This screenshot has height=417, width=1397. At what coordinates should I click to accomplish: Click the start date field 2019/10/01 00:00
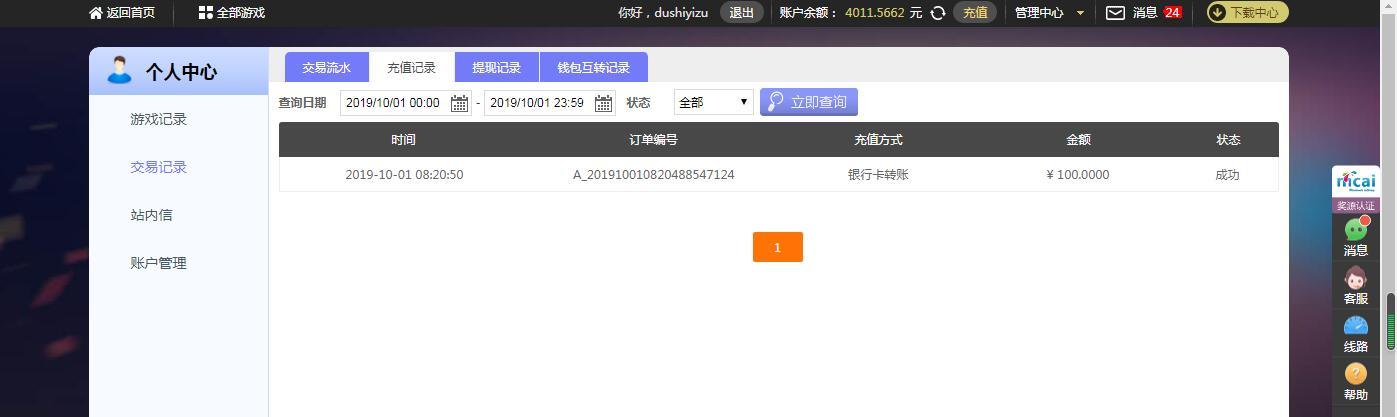[405, 103]
